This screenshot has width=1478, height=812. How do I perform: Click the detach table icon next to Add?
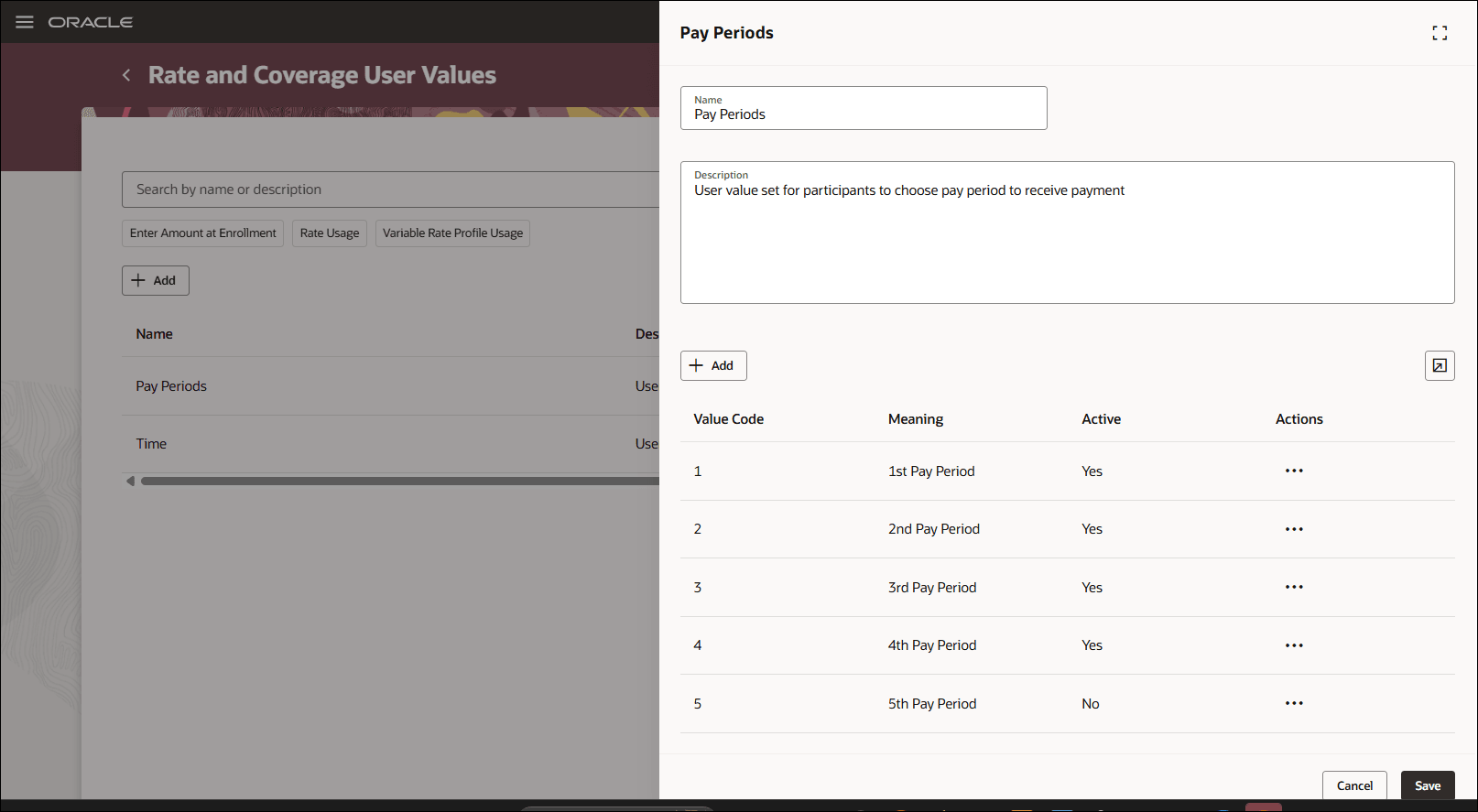tap(1440, 365)
